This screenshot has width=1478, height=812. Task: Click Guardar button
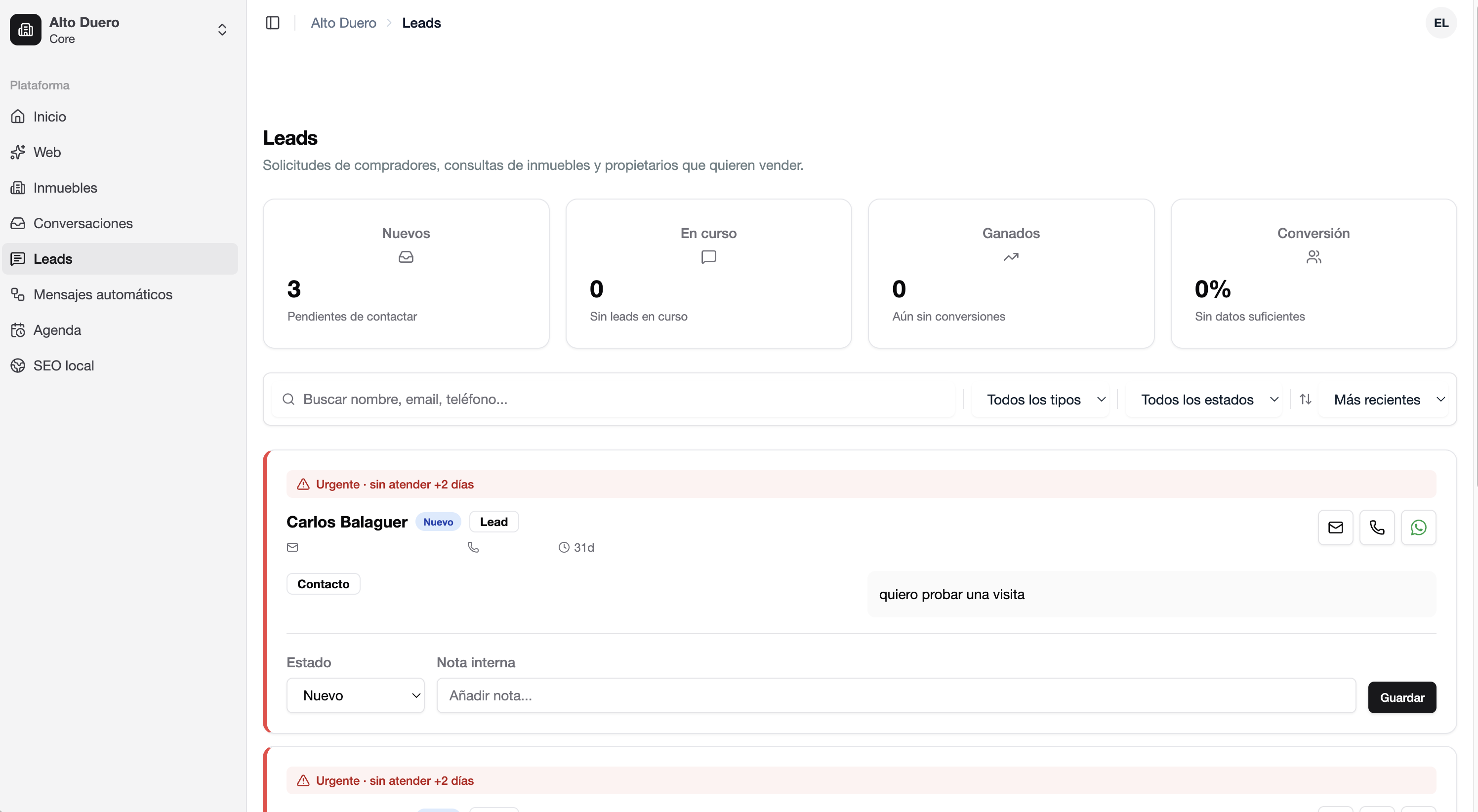tap(1402, 697)
